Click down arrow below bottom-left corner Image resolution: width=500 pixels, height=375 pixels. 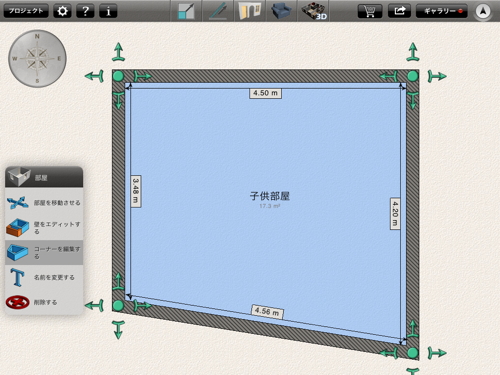click(x=118, y=330)
